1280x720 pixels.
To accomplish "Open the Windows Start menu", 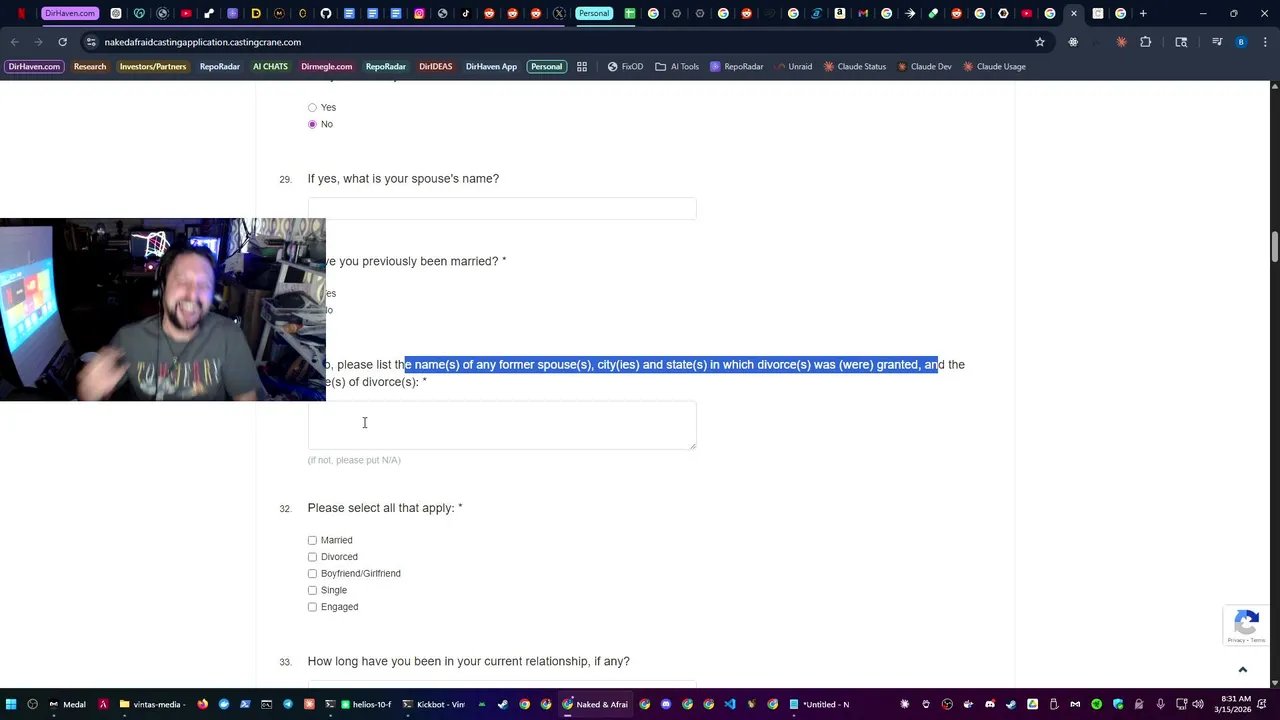I will [10, 704].
